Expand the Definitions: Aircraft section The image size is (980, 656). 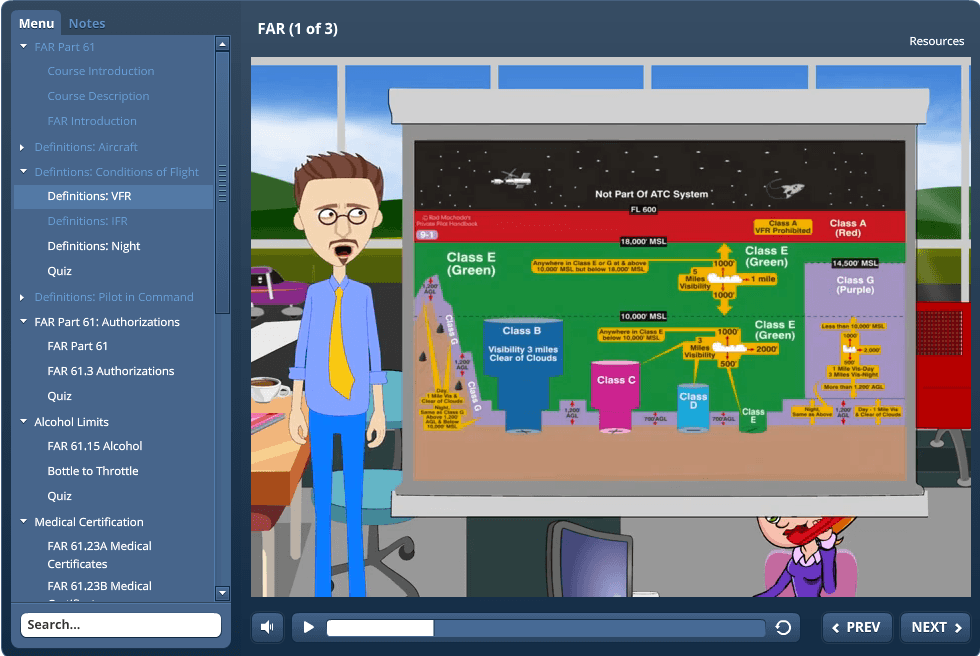pyautogui.click(x=23, y=147)
